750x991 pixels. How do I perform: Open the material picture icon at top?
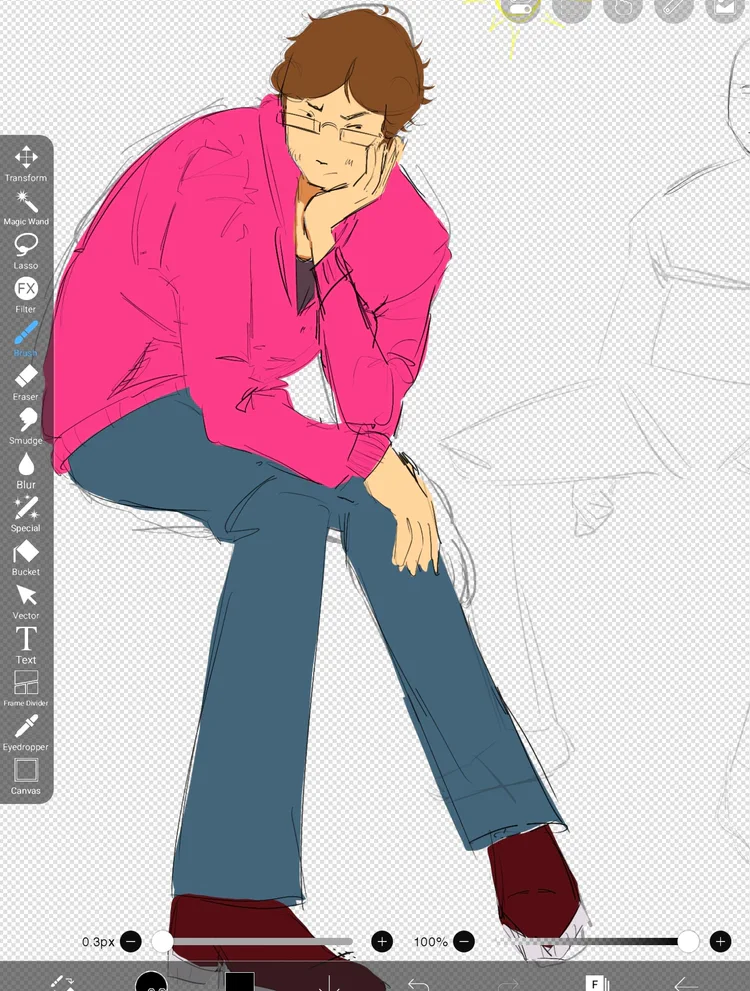coord(724,9)
